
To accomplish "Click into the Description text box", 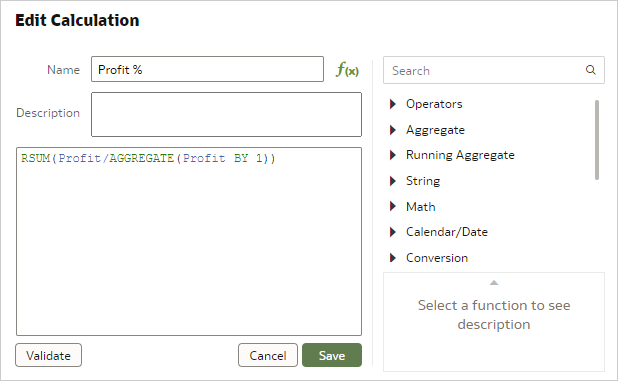I will (226, 115).
